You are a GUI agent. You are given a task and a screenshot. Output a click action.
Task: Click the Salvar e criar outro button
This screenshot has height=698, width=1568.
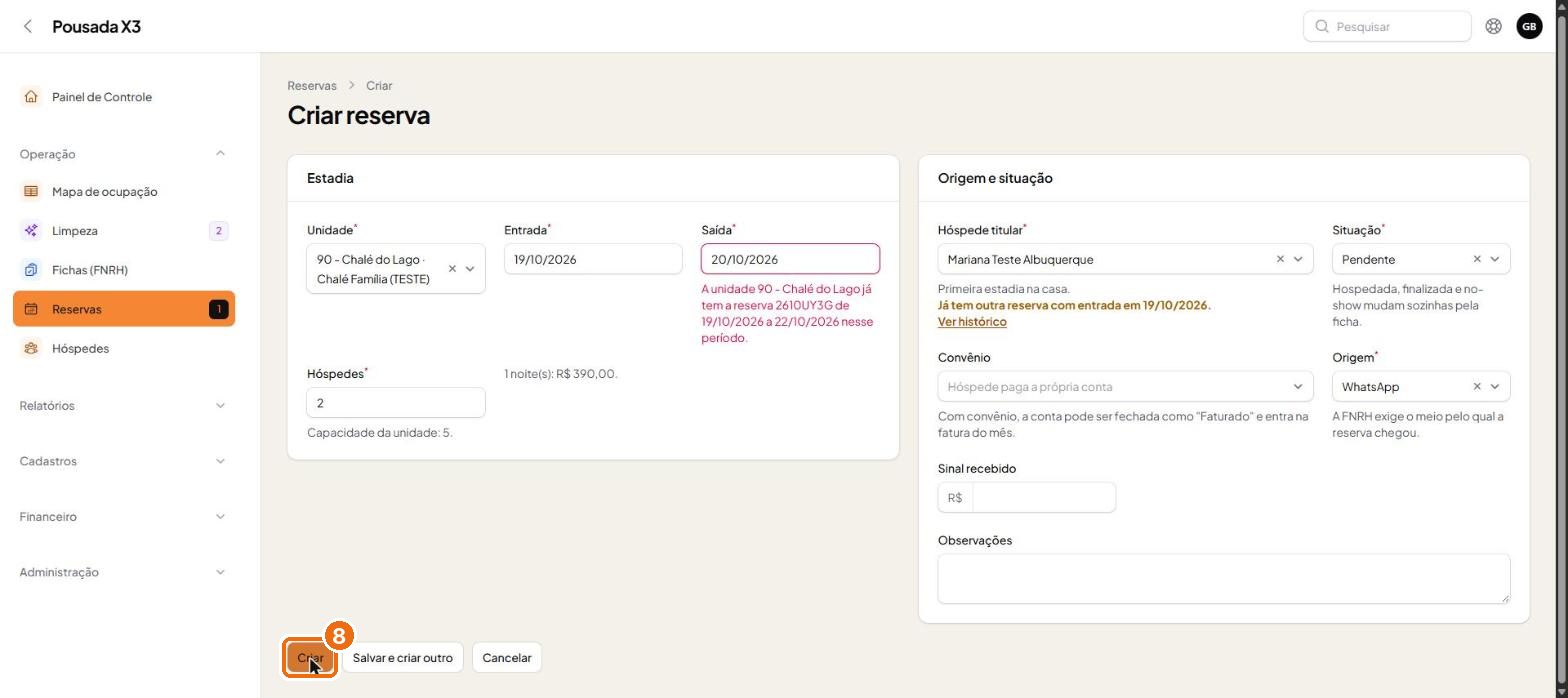click(403, 658)
